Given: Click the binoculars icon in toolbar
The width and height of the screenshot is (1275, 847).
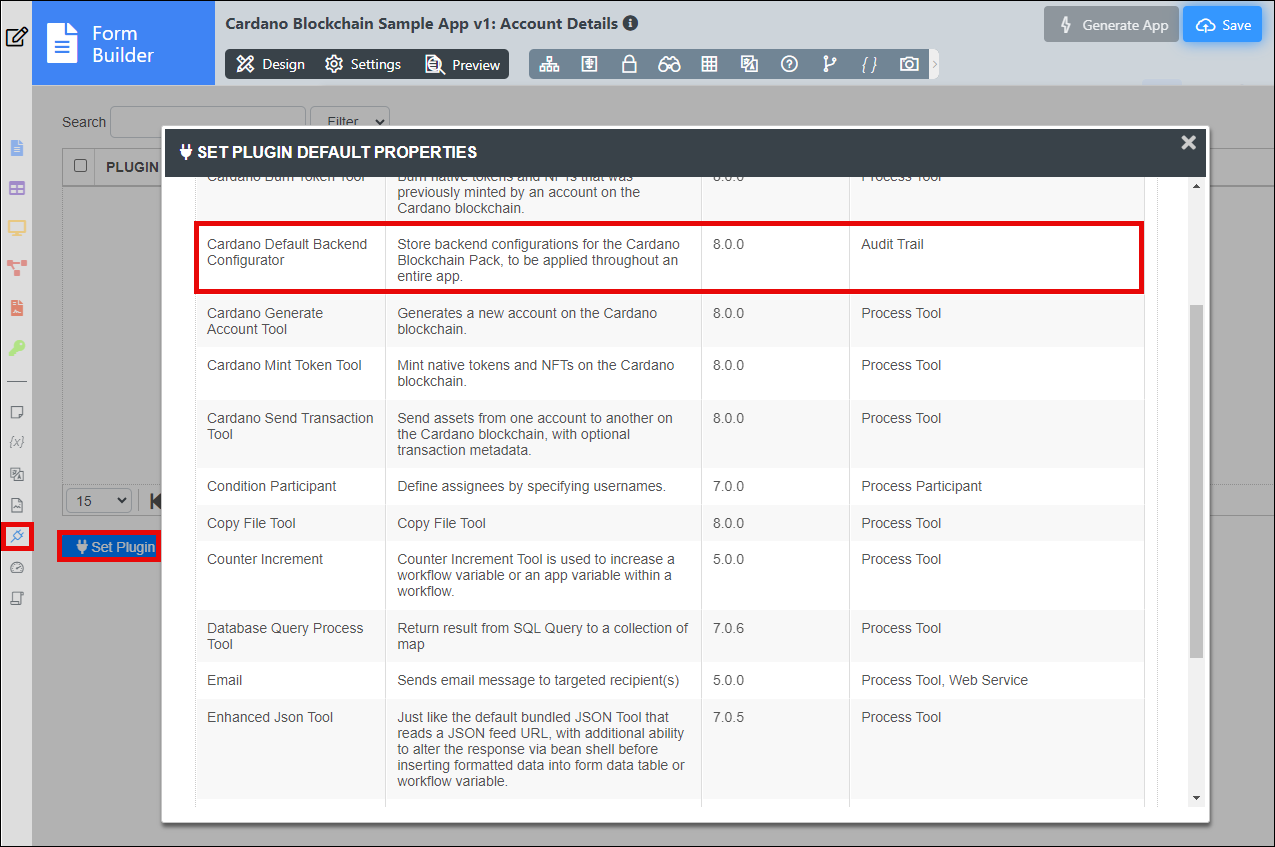Looking at the screenshot, I should [669, 64].
